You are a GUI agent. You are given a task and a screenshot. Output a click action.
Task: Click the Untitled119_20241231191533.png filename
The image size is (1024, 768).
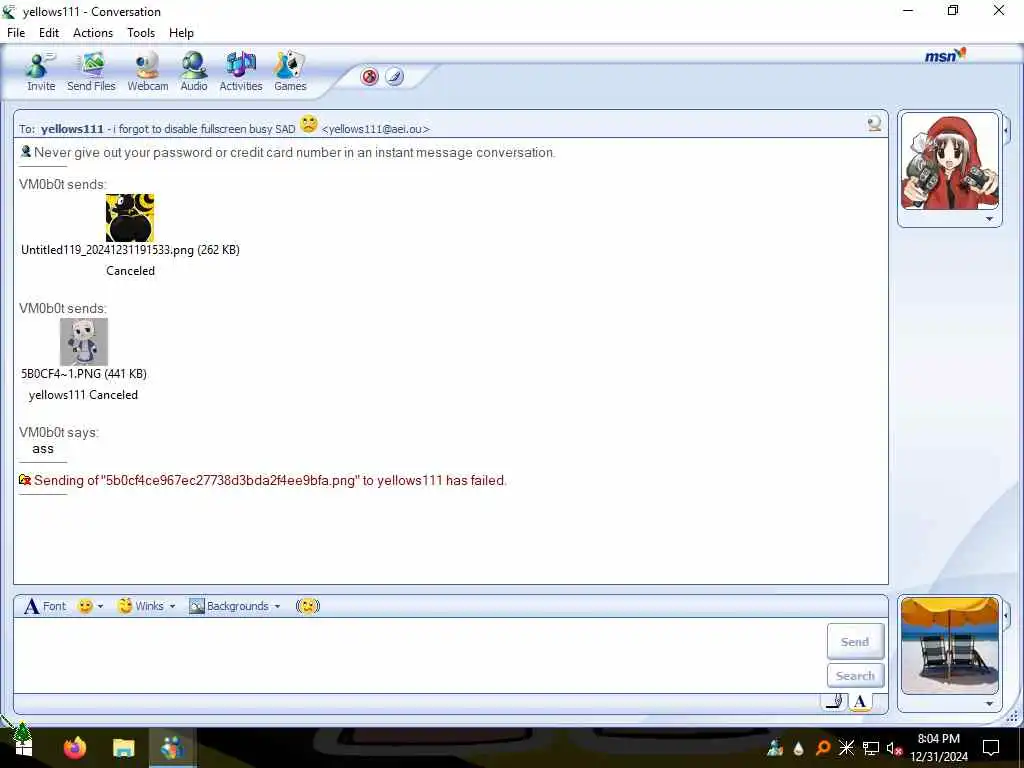point(107,249)
